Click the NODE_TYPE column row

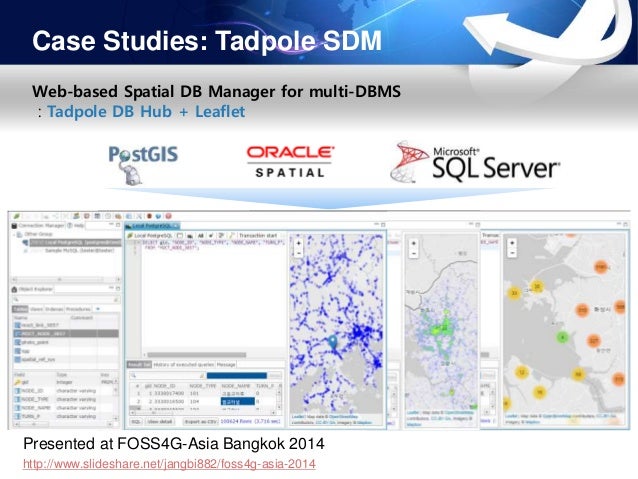pyautogui.click(x=64, y=399)
